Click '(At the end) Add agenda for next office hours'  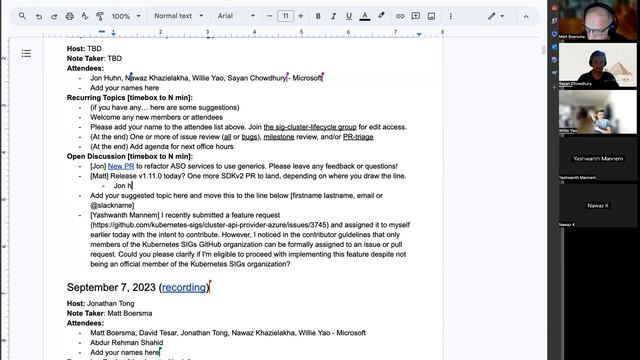[162, 147]
